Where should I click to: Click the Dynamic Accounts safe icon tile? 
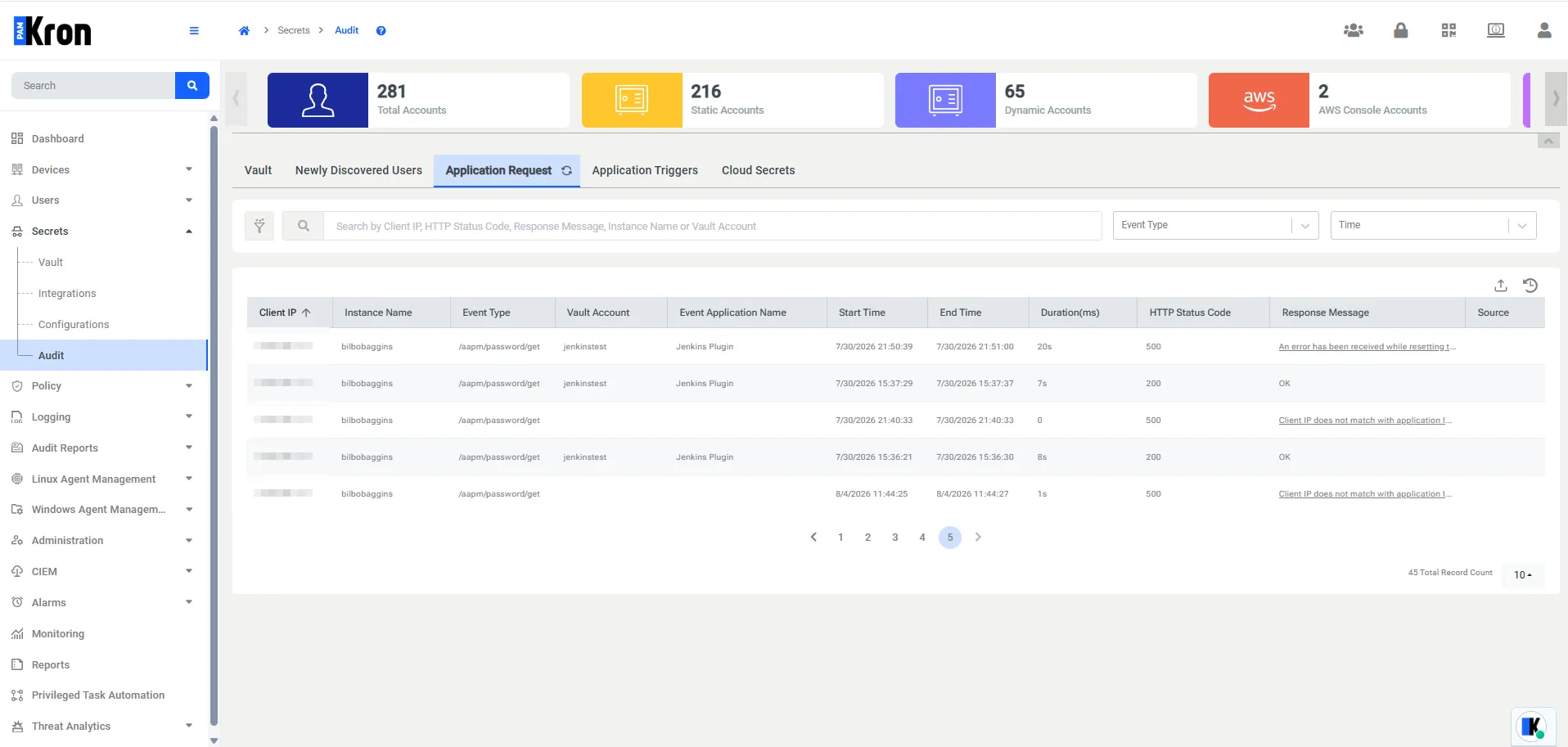click(x=945, y=100)
